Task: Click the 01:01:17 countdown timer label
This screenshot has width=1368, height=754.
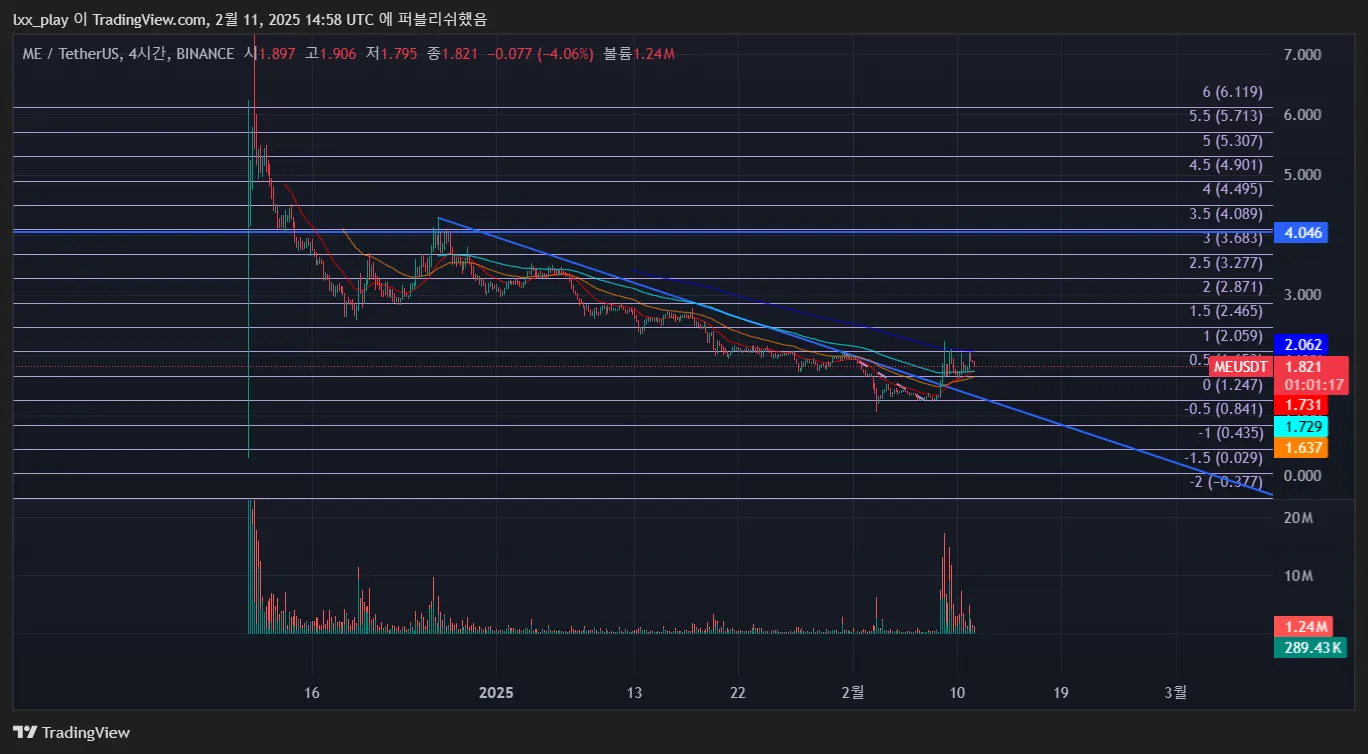Action: pos(1314,384)
